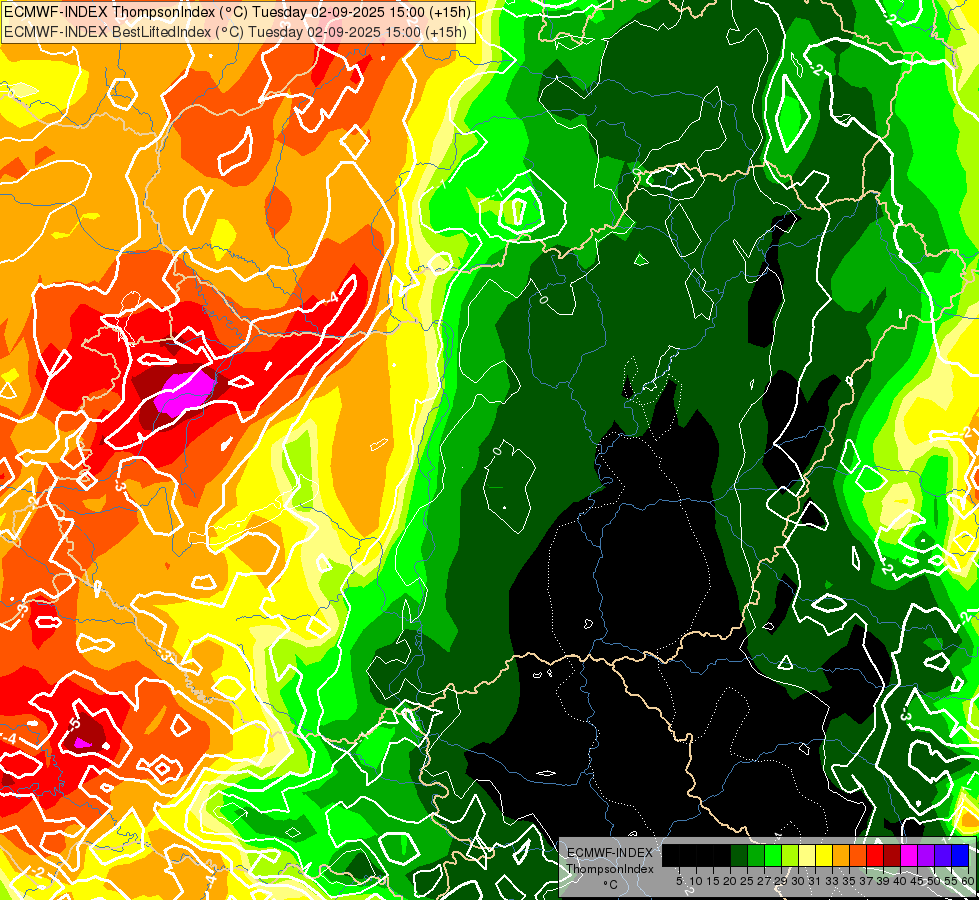Pick the yellow 31-33 legend swatch

point(824,855)
